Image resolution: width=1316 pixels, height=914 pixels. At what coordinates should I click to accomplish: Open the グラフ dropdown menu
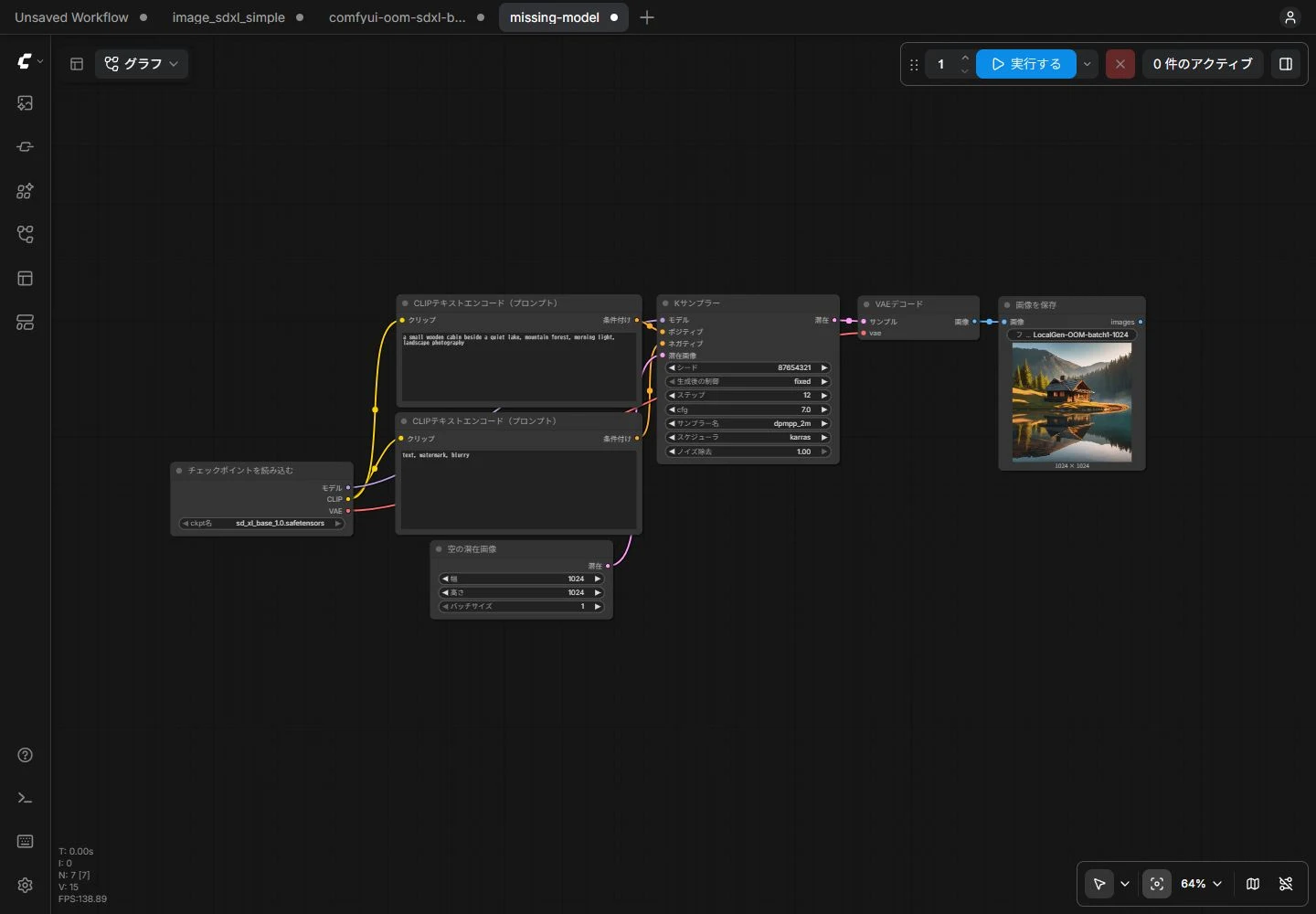pyautogui.click(x=142, y=64)
